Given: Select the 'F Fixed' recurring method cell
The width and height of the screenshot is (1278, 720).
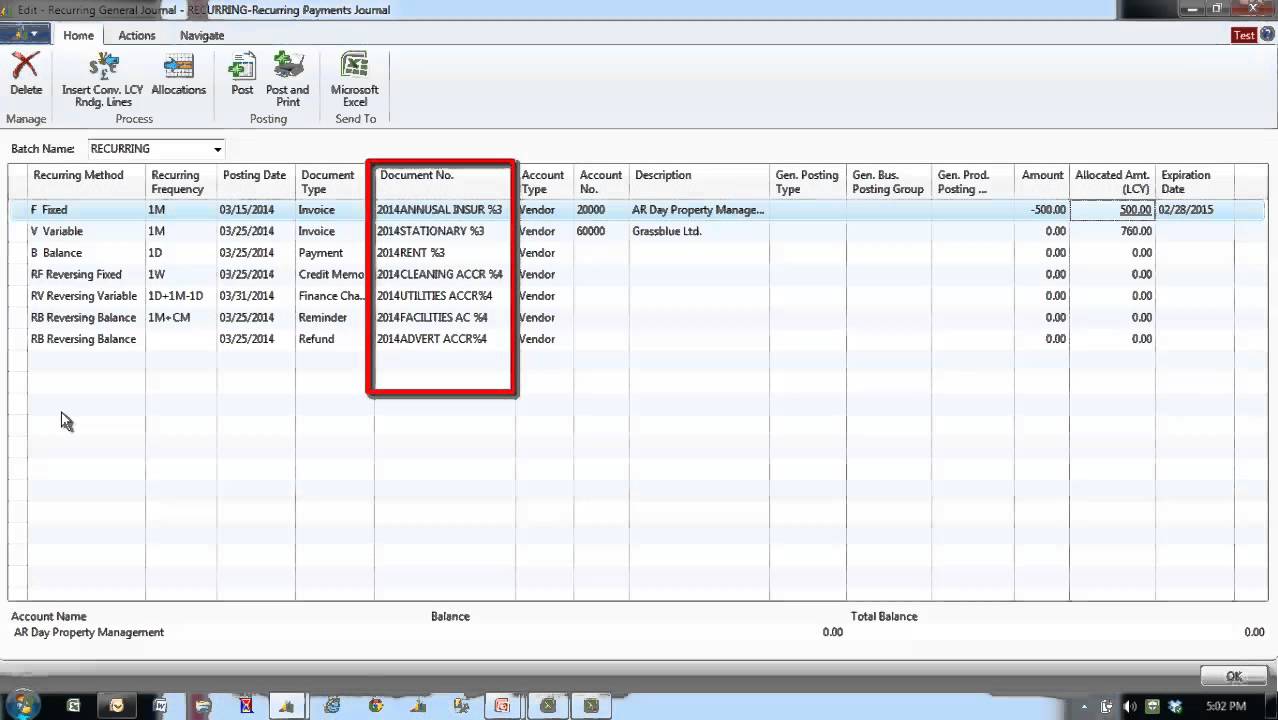Looking at the screenshot, I should (86, 210).
